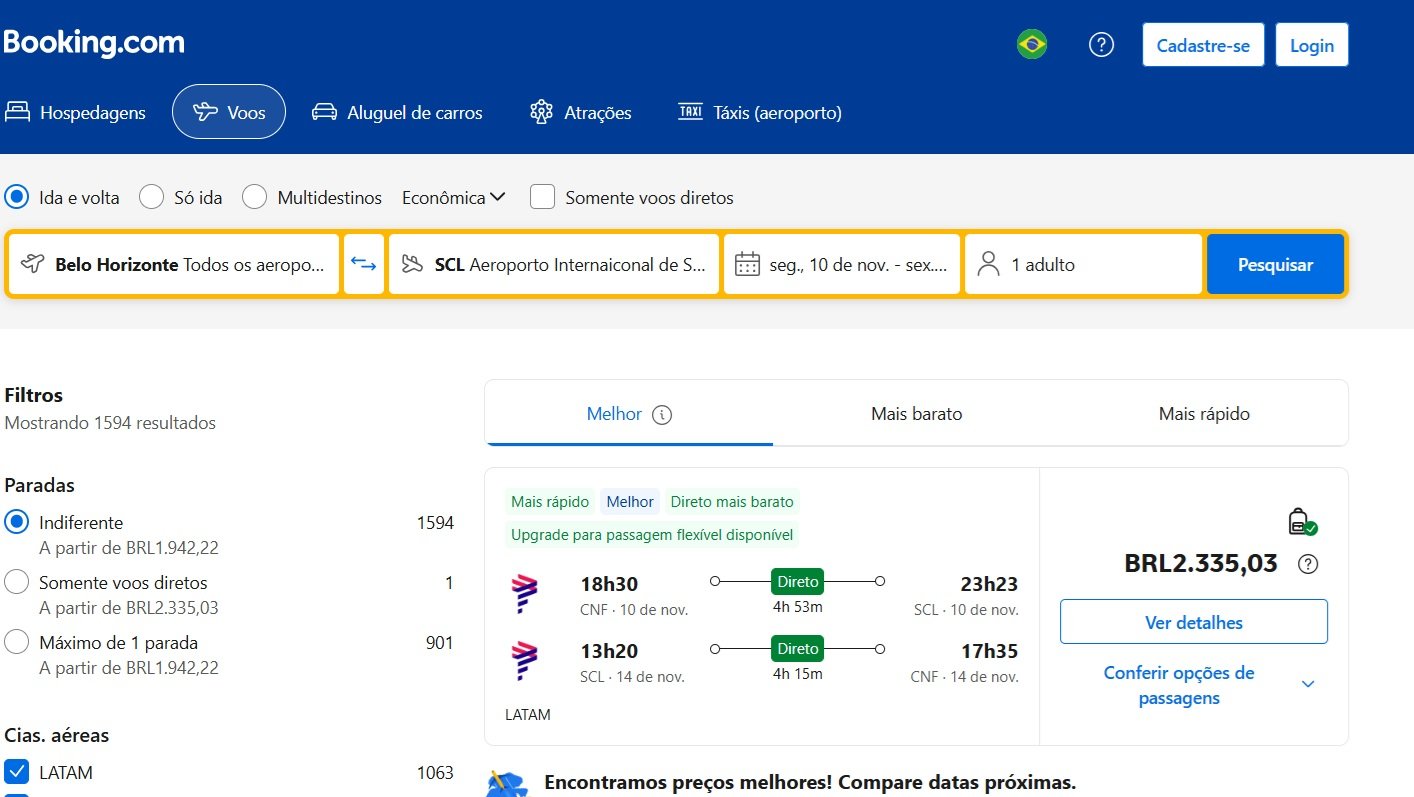Click the 17h35 return arrival time

(x=989, y=651)
